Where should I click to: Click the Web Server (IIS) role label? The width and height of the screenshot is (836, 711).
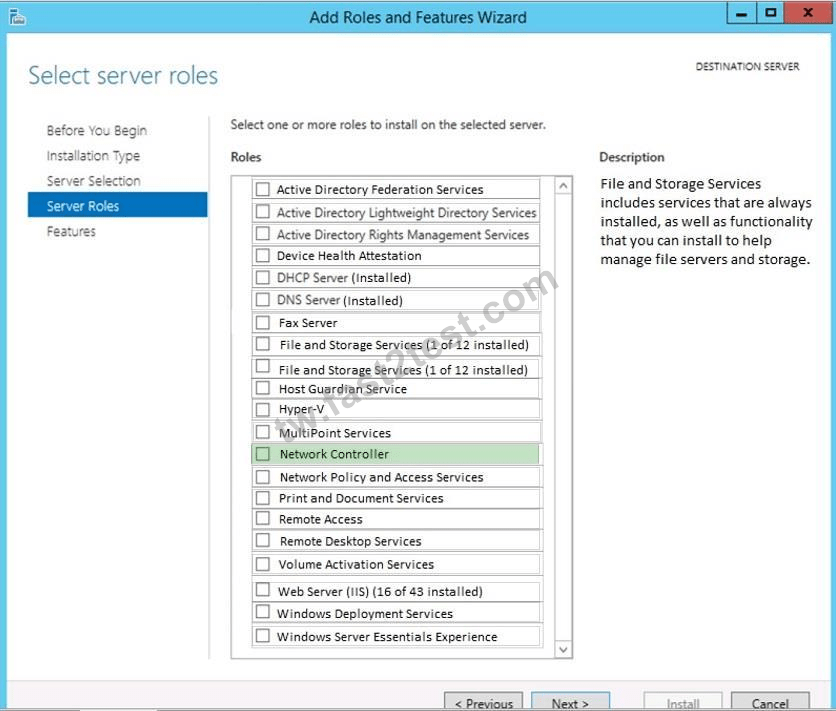(380, 592)
